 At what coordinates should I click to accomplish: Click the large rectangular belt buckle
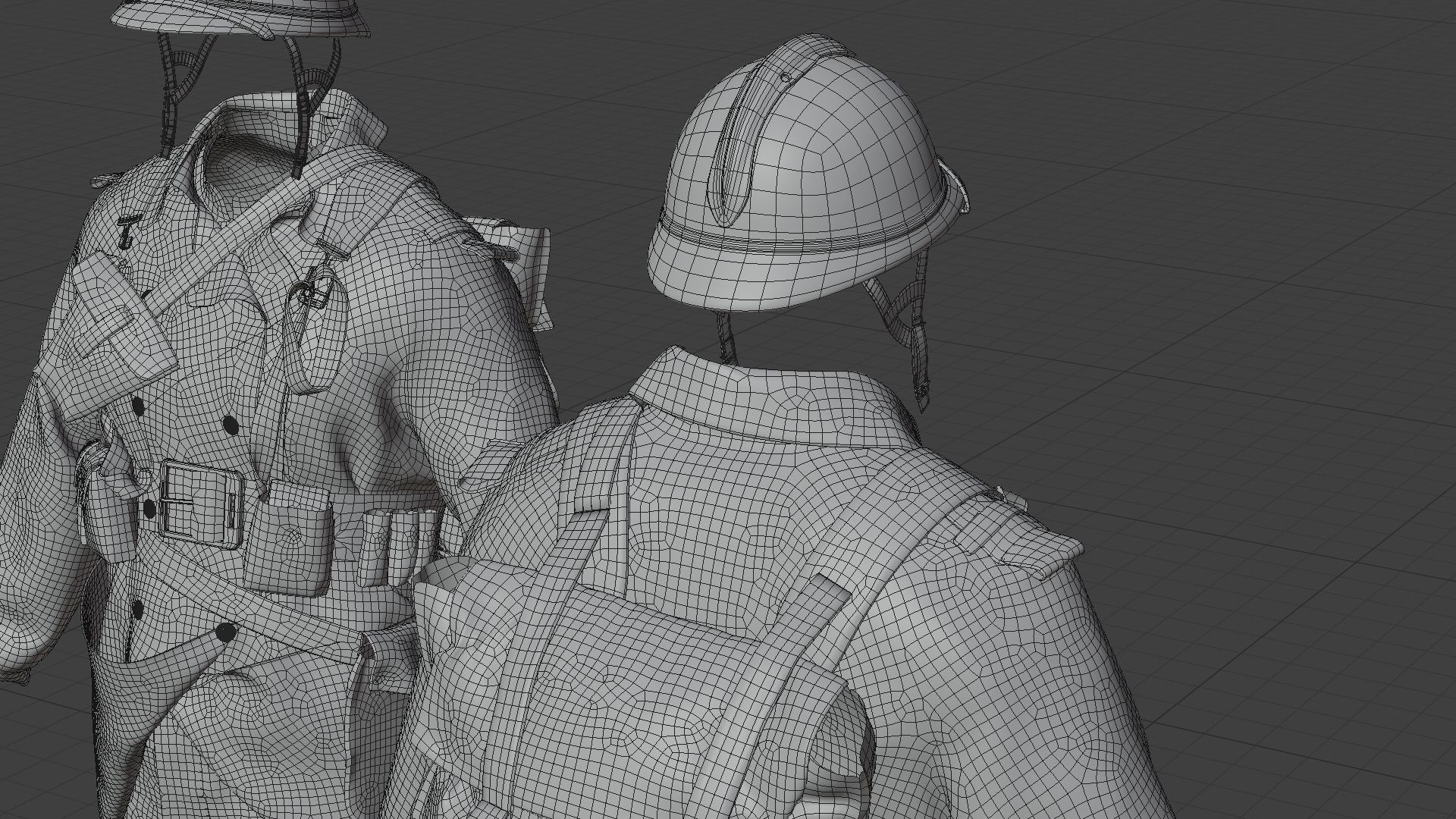(x=201, y=504)
